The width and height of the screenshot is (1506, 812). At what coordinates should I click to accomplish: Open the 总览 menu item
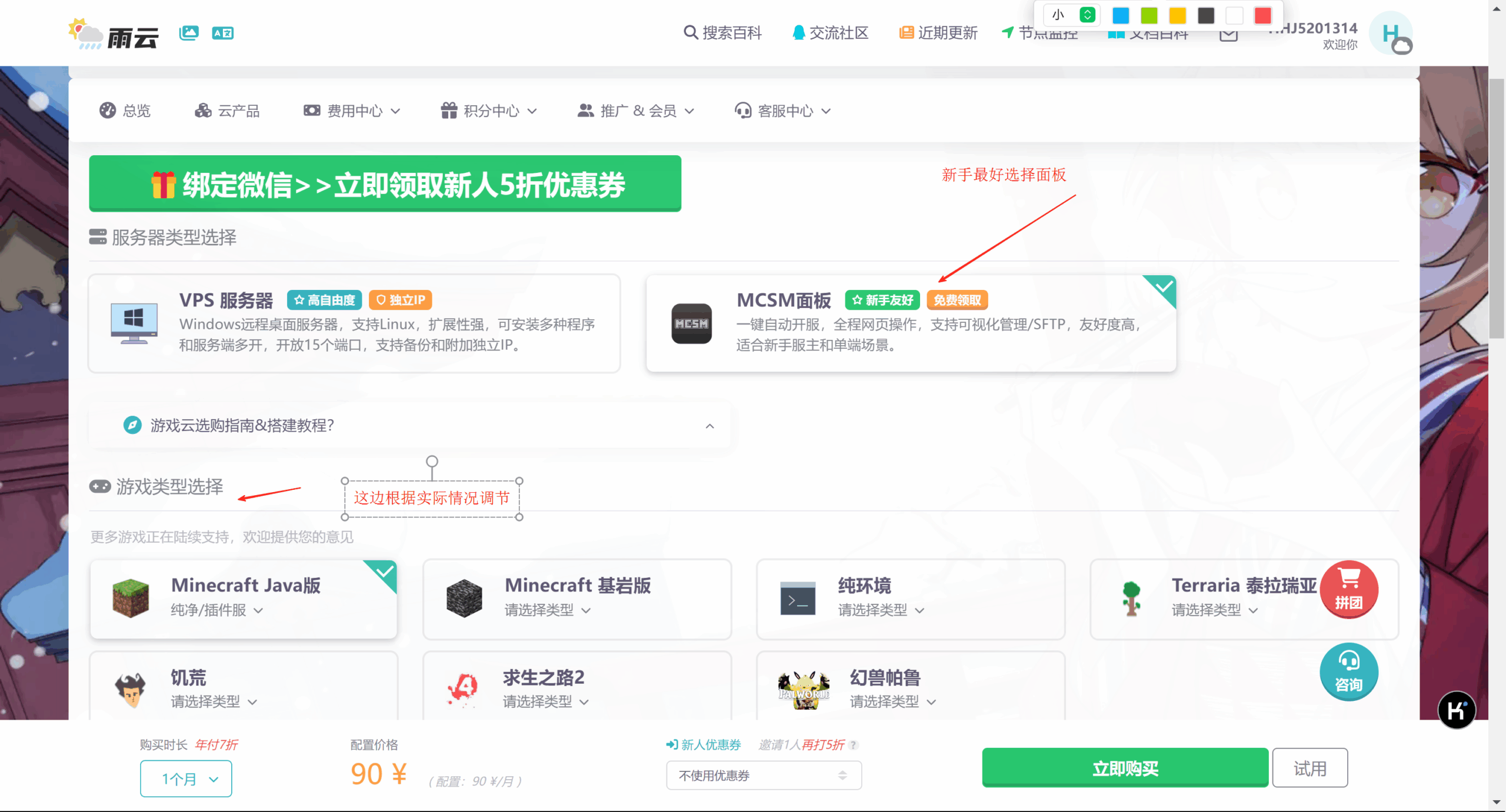click(125, 111)
